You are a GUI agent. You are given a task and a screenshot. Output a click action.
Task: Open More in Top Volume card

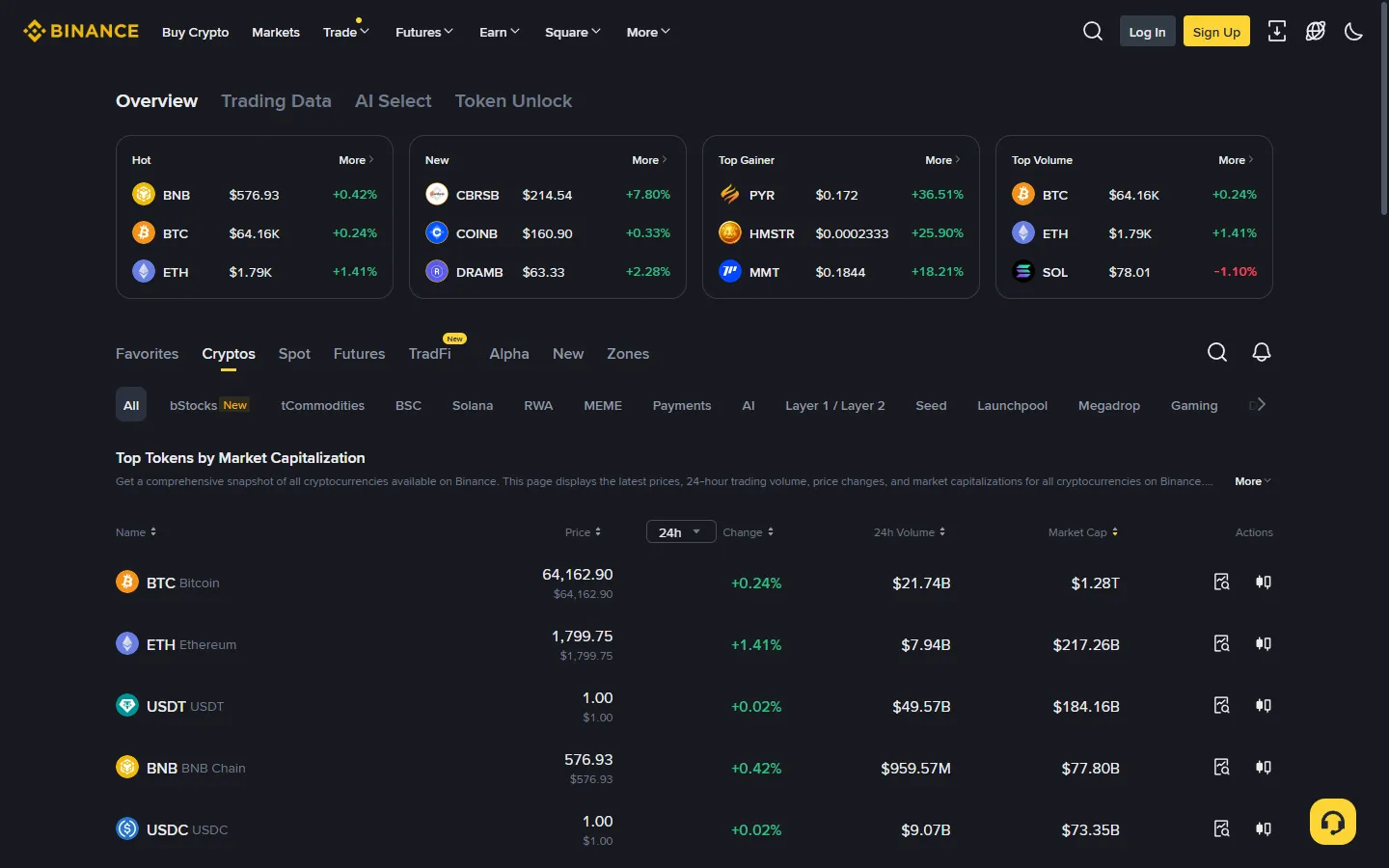point(1236,160)
